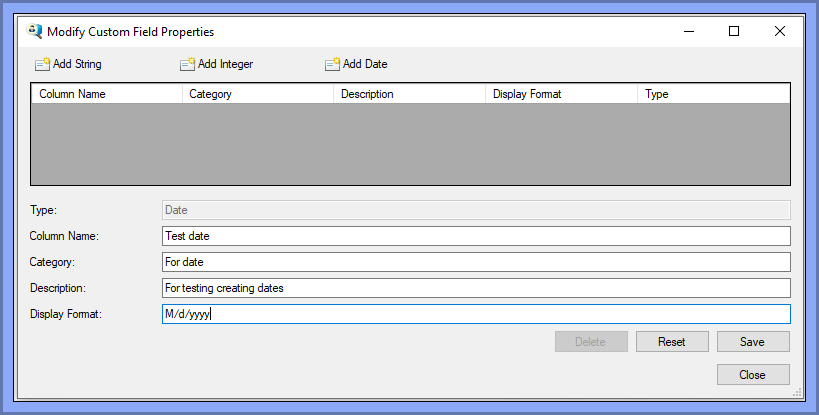Image resolution: width=819 pixels, height=415 pixels.
Task: Click the 'Display Format:' field label
Action: coord(66,314)
